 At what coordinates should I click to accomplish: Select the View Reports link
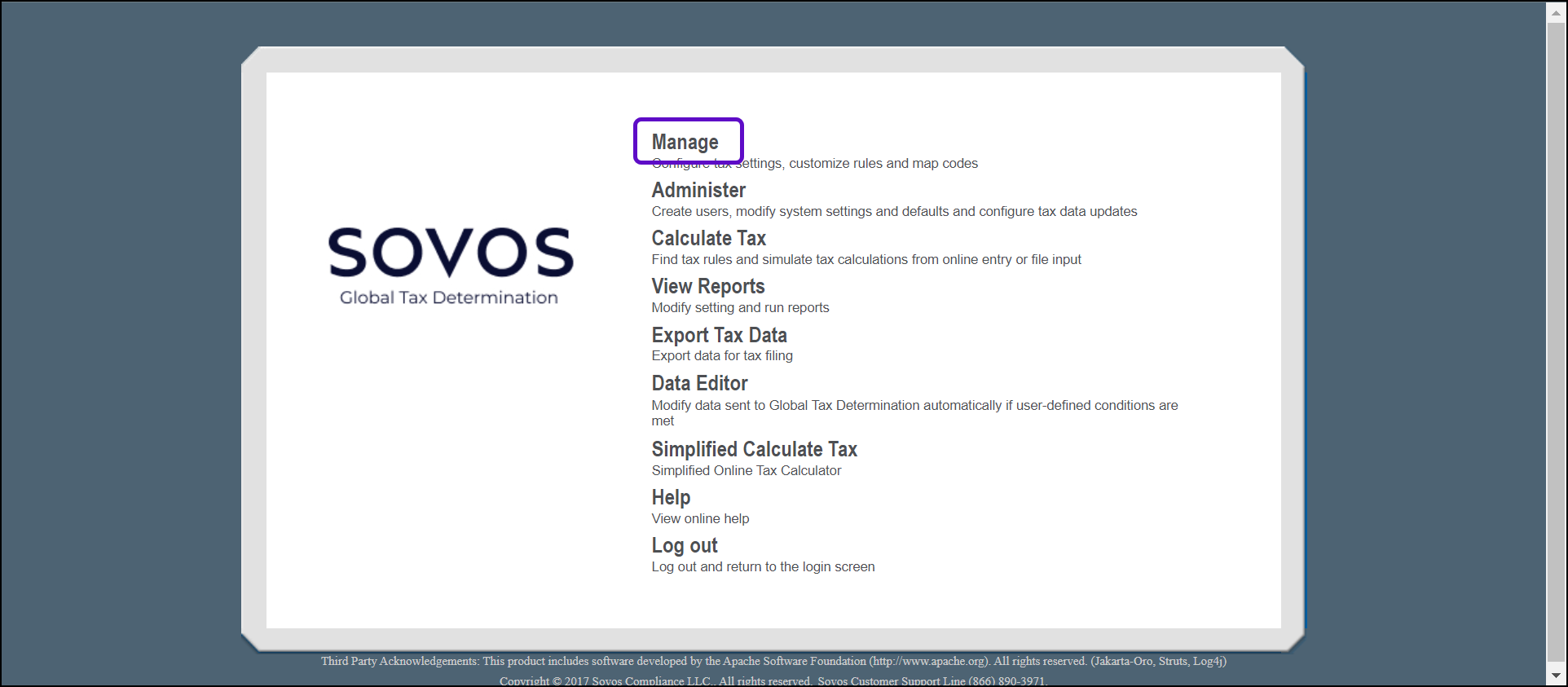coord(707,287)
